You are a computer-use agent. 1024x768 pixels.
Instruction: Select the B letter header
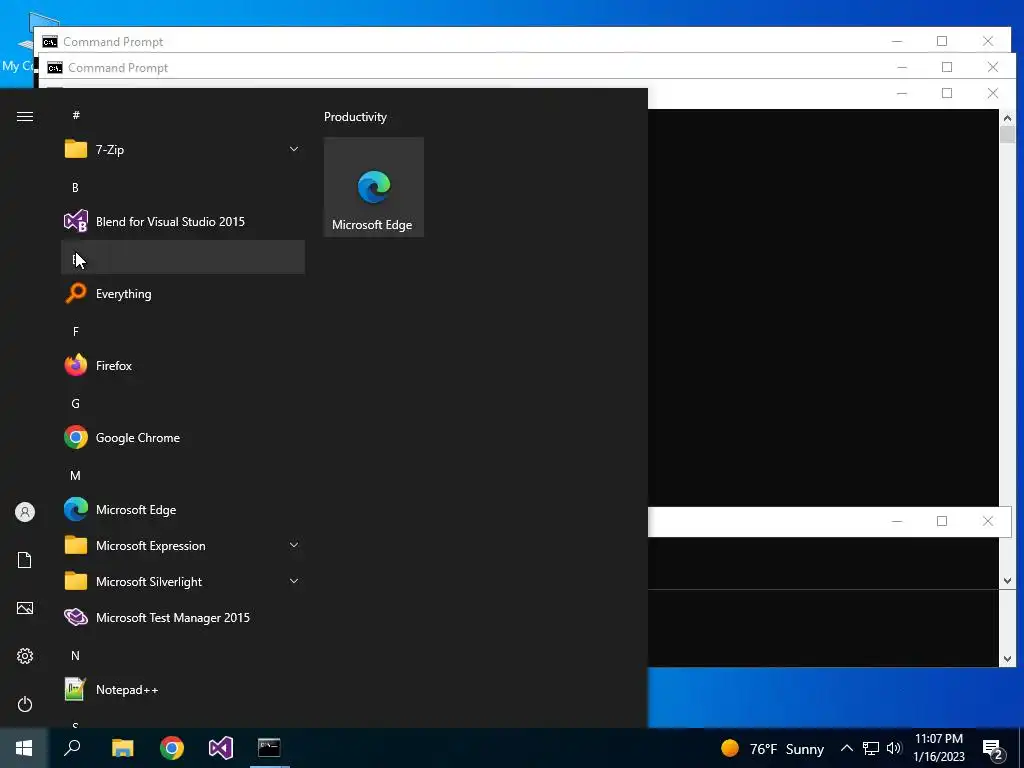click(75, 187)
